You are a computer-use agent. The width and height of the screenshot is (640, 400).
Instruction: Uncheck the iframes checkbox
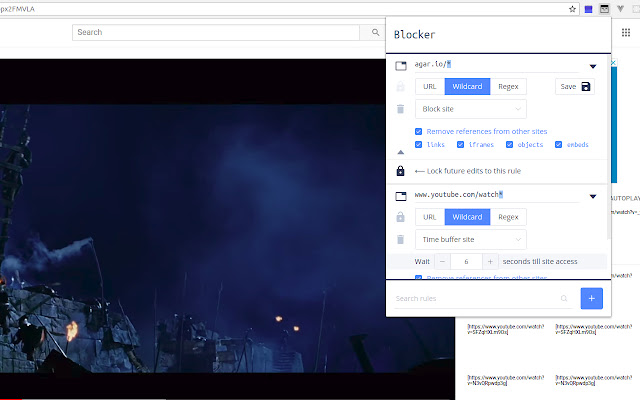point(460,144)
